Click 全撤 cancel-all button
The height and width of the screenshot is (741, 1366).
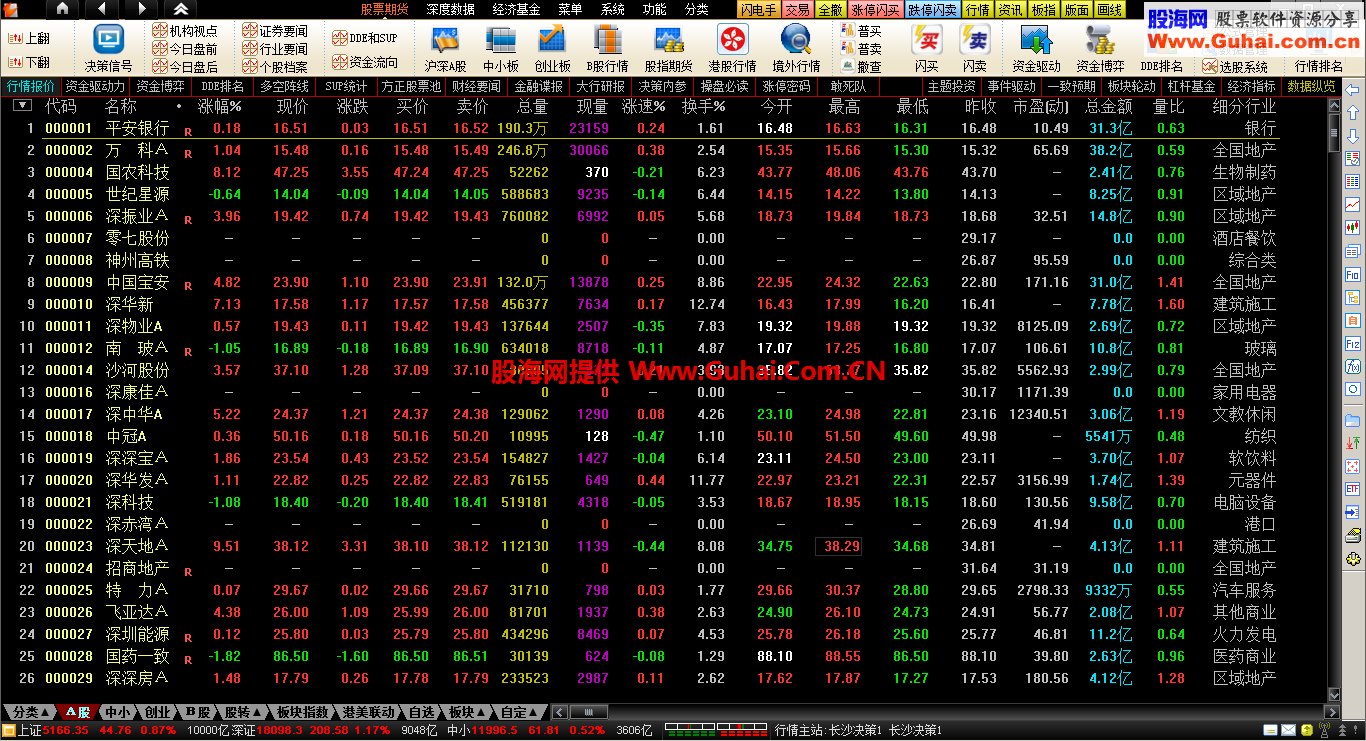[x=830, y=10]
